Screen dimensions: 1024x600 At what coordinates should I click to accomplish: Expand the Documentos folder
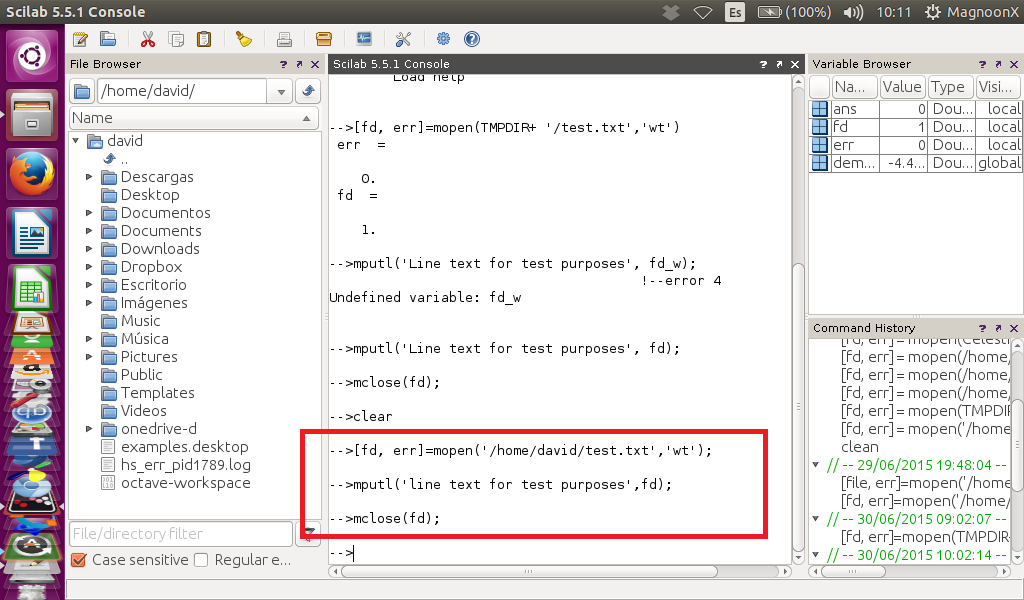[89, 213]
